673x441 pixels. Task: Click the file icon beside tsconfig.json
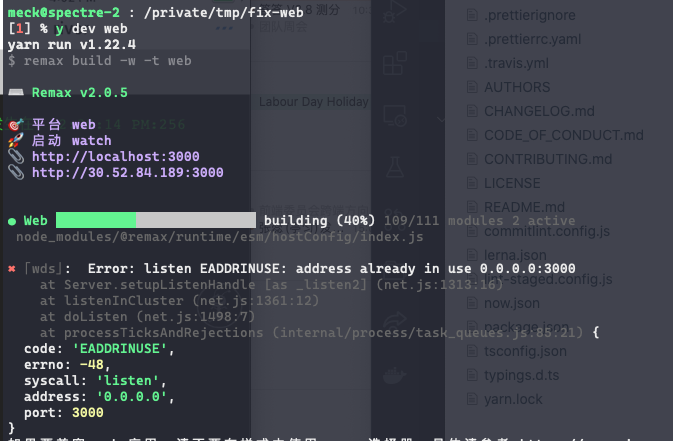pos(472,351)
